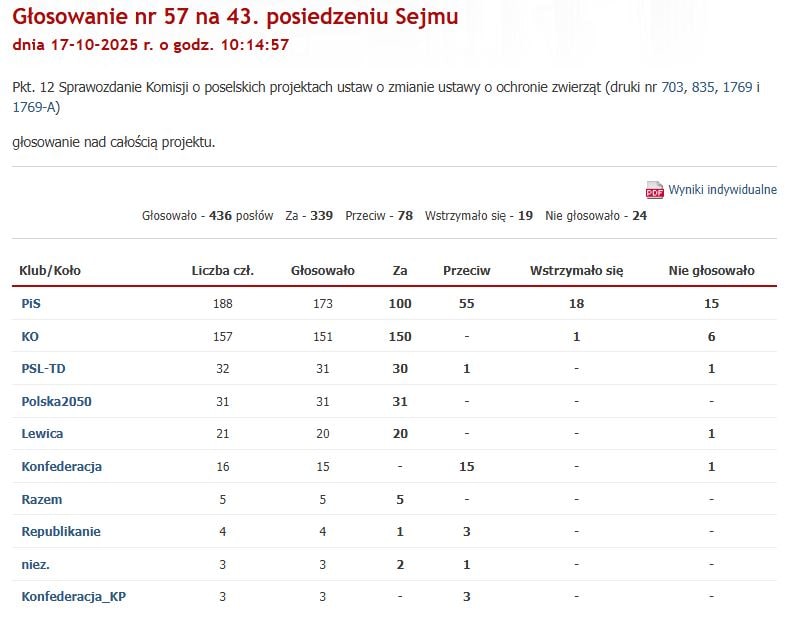Open the Wyniki indywidualne link
Image resolution: width=785 pixels, height=626 pixels.
(x=722, y=190)
